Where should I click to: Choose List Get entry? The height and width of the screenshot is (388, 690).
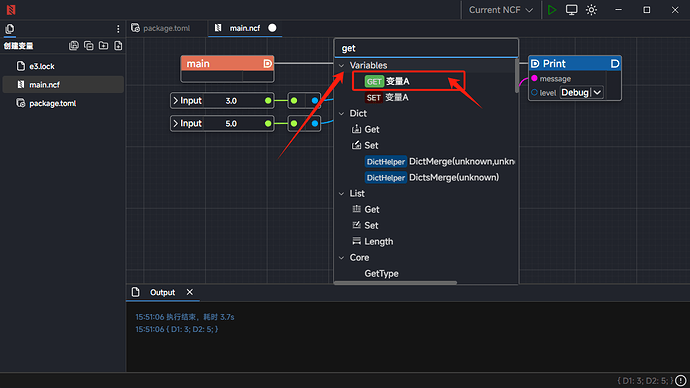366,209
